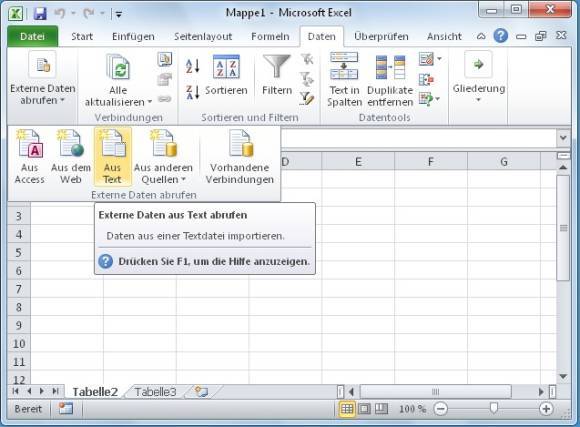Viewport: 580px width, 427px height.
Task: Expand Alle aktualisieren dropdown arrow
Action: click(x=149, y=102)
